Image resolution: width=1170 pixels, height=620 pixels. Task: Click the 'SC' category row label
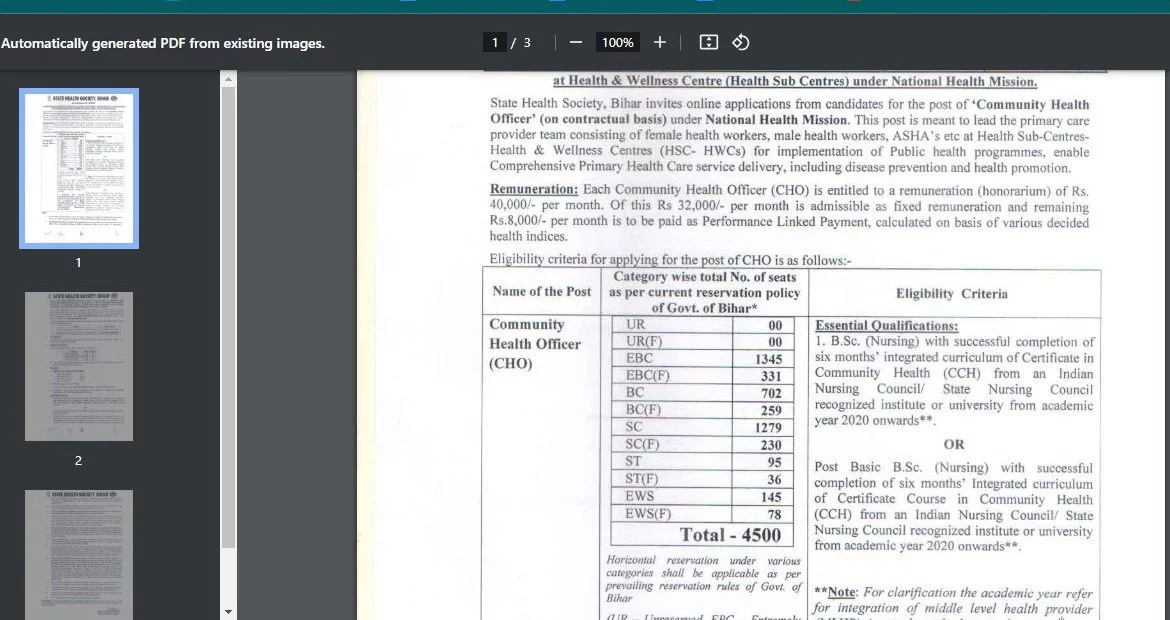(x=634, y=427)
